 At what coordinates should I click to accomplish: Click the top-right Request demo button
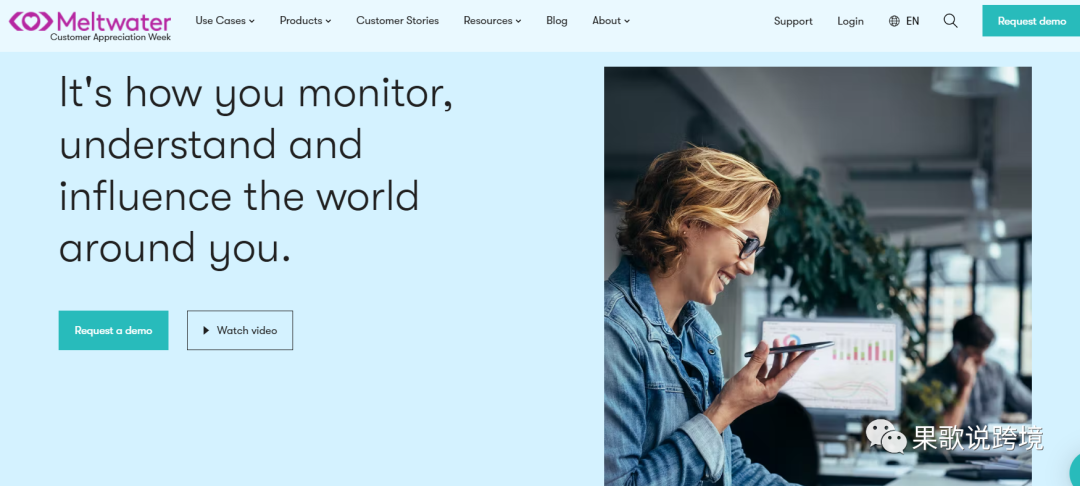tap(1031, 21)
